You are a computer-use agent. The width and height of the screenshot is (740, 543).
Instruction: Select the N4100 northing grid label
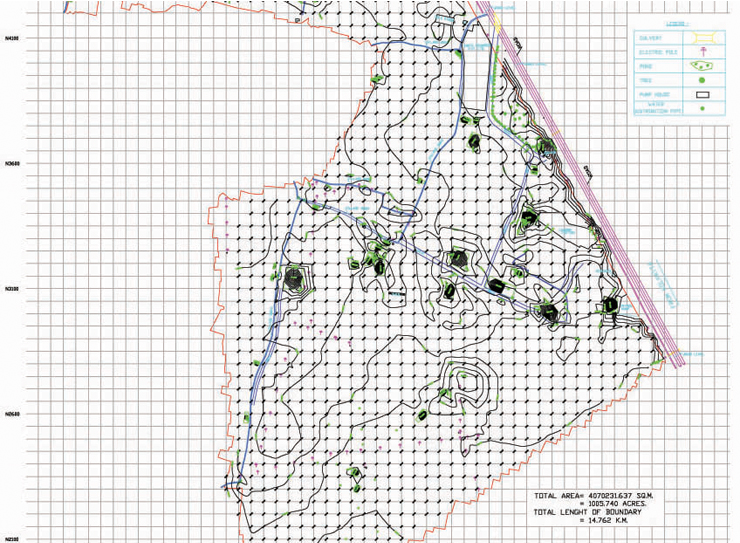13,38
